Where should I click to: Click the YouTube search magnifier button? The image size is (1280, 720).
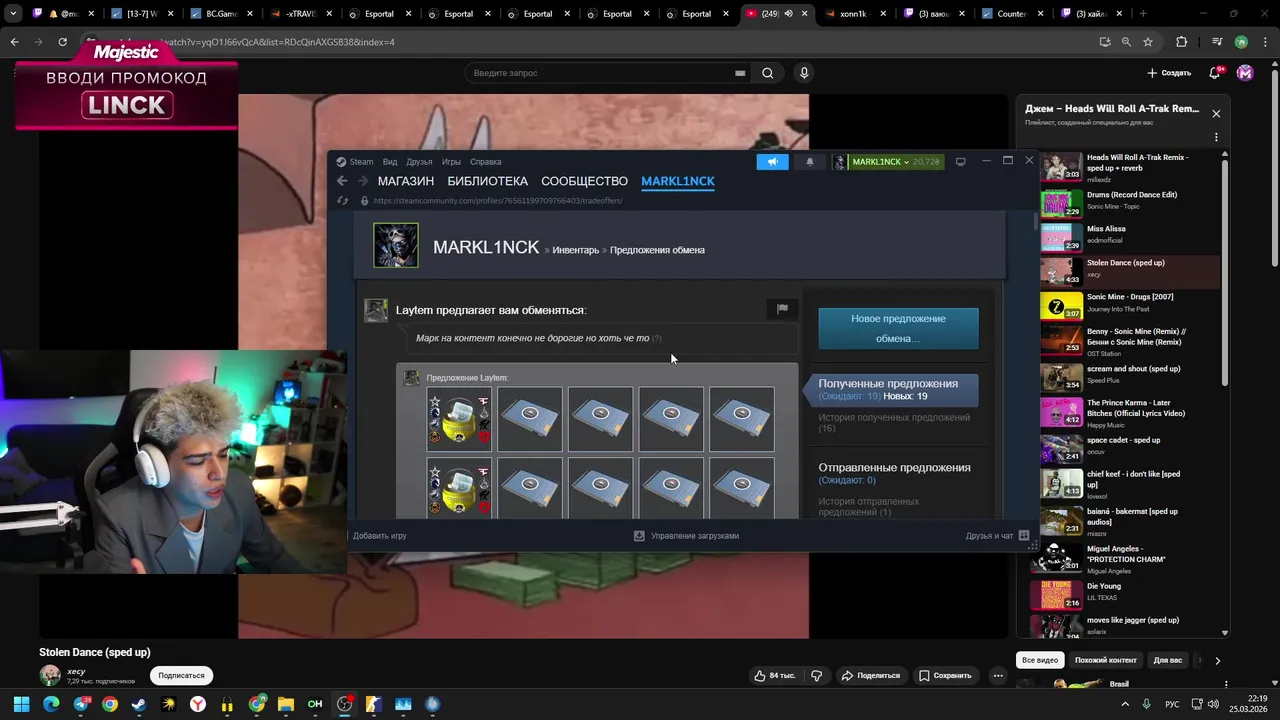767,73
